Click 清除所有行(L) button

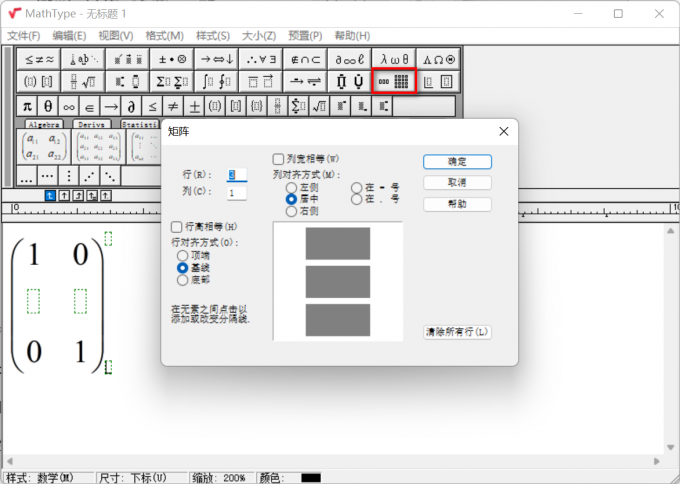point(457,332)
